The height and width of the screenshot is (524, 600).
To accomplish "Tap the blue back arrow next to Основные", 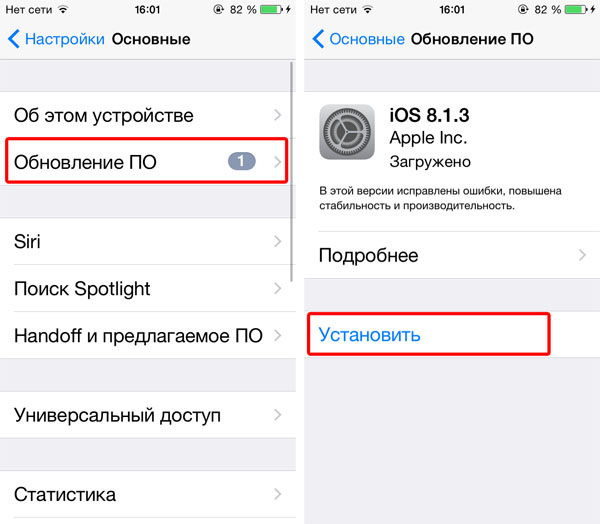I will (318, 39).
